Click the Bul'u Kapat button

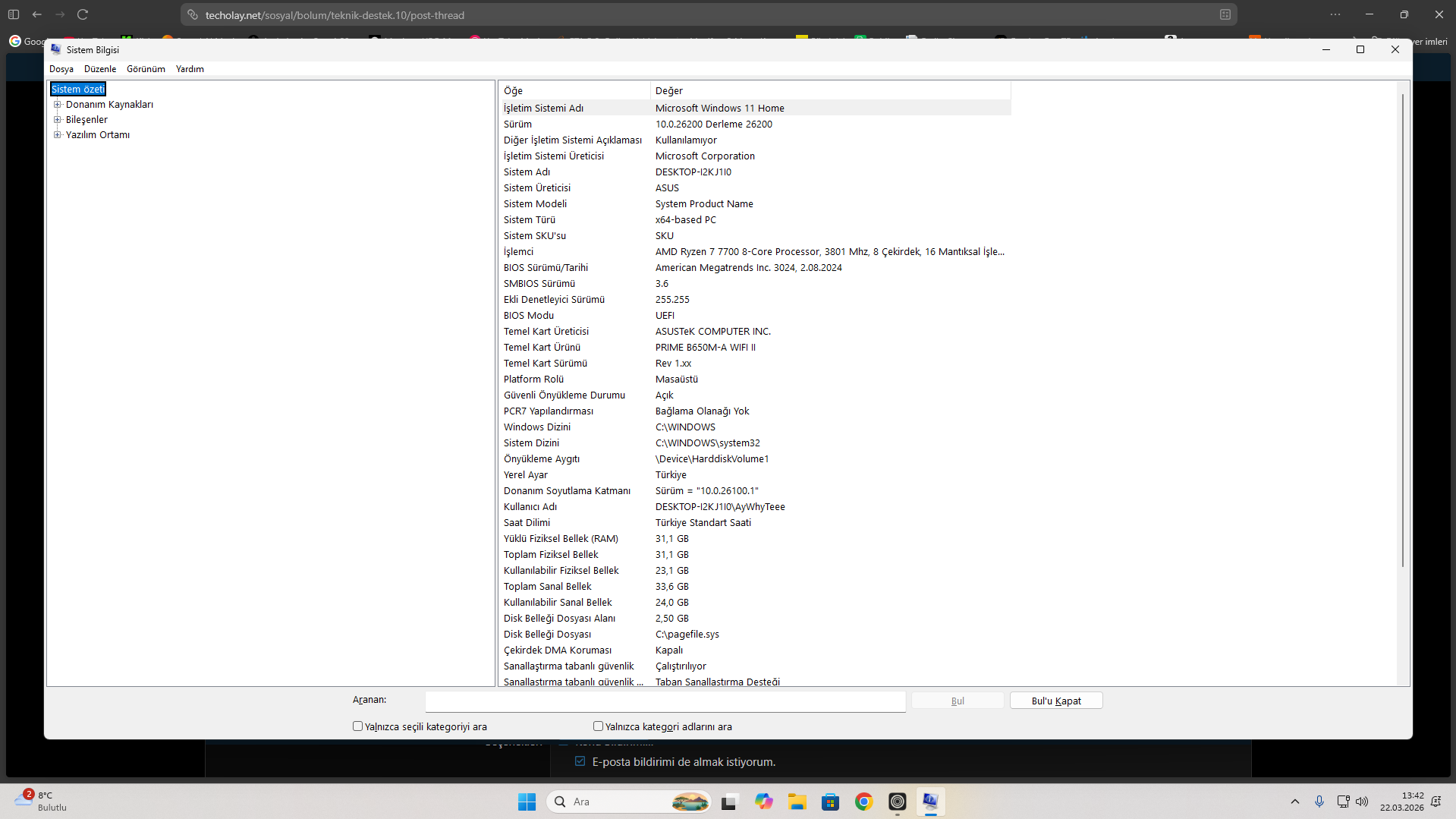coord(1056,701)
